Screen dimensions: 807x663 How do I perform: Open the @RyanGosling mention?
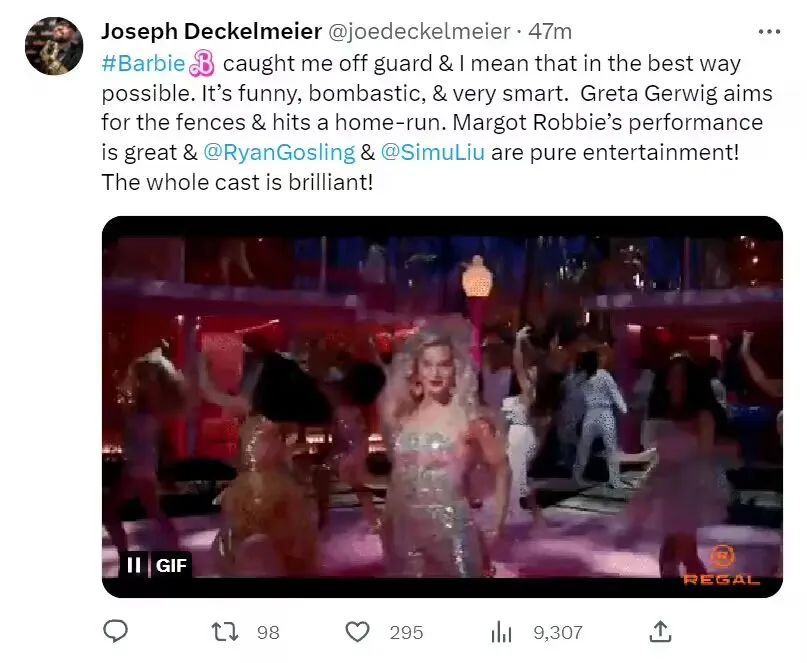click(x=278, y=153)
